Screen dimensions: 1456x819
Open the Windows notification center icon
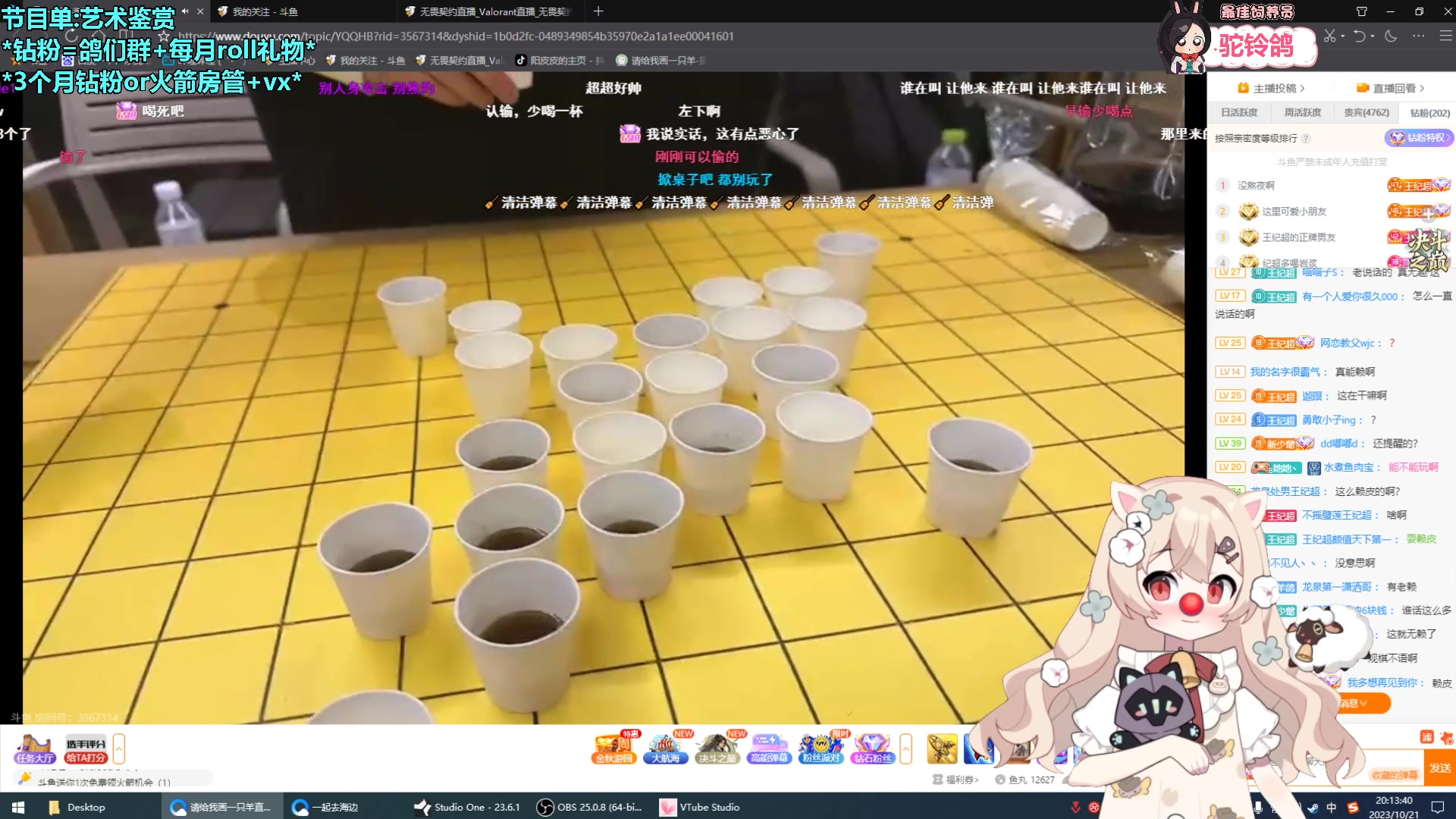(1438, 808)
